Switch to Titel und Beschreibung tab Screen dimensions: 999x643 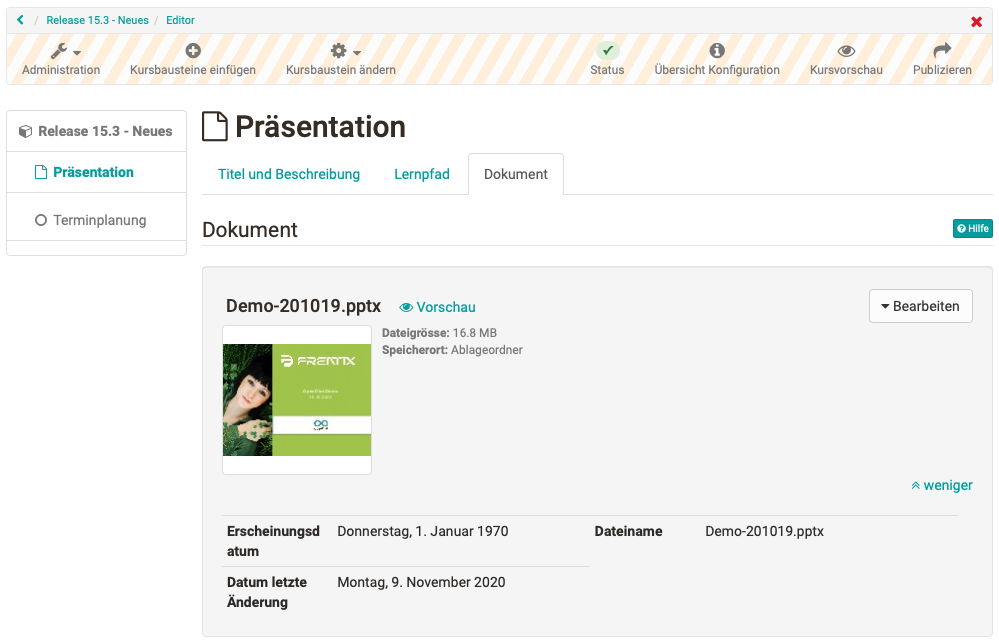coord(289,174)
